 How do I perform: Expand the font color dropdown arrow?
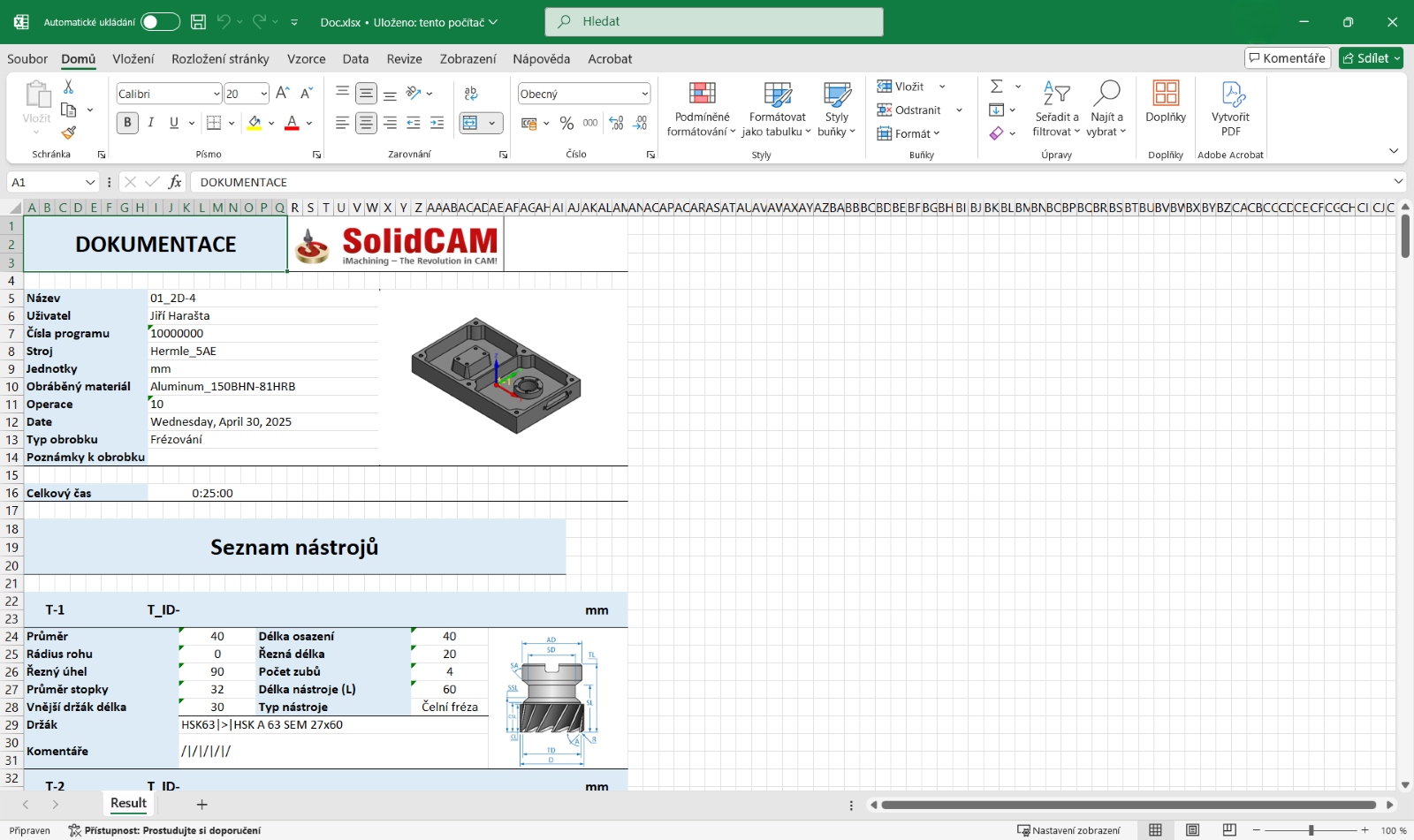(309, 123)
